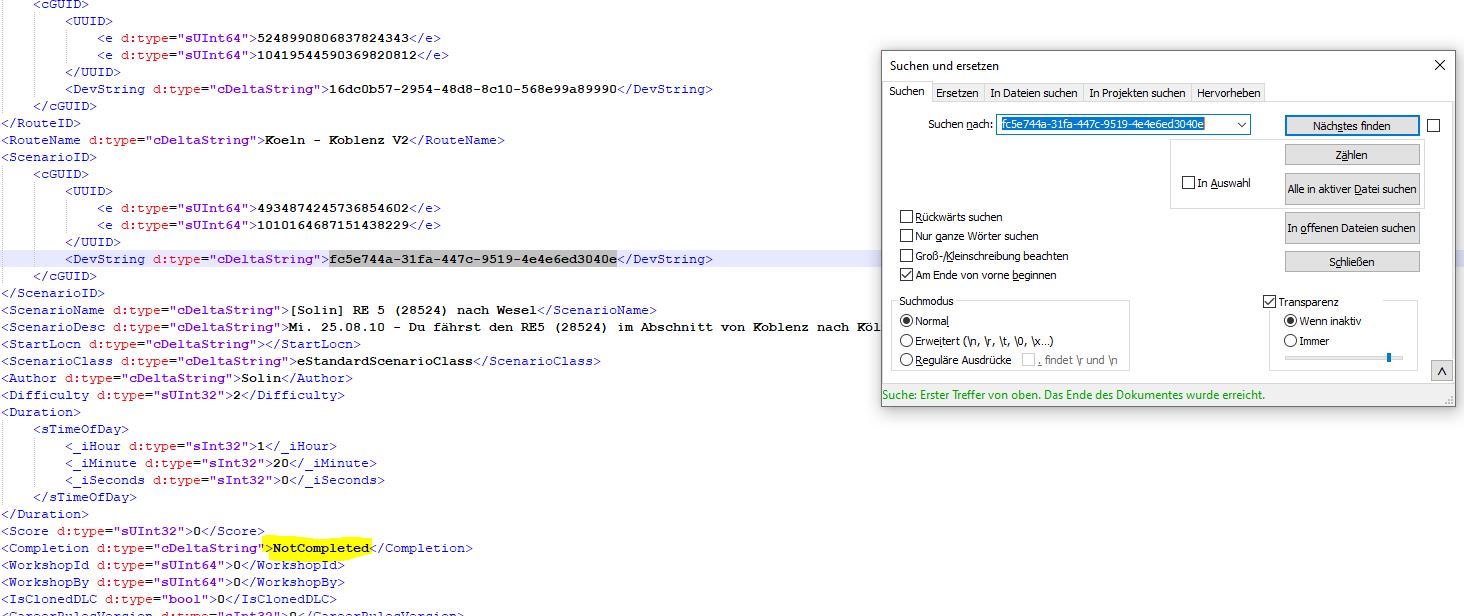This screenshot has height=616, width=1464.
Task: Click the selected fc5e744a GUID text
Action: (473, 259)
